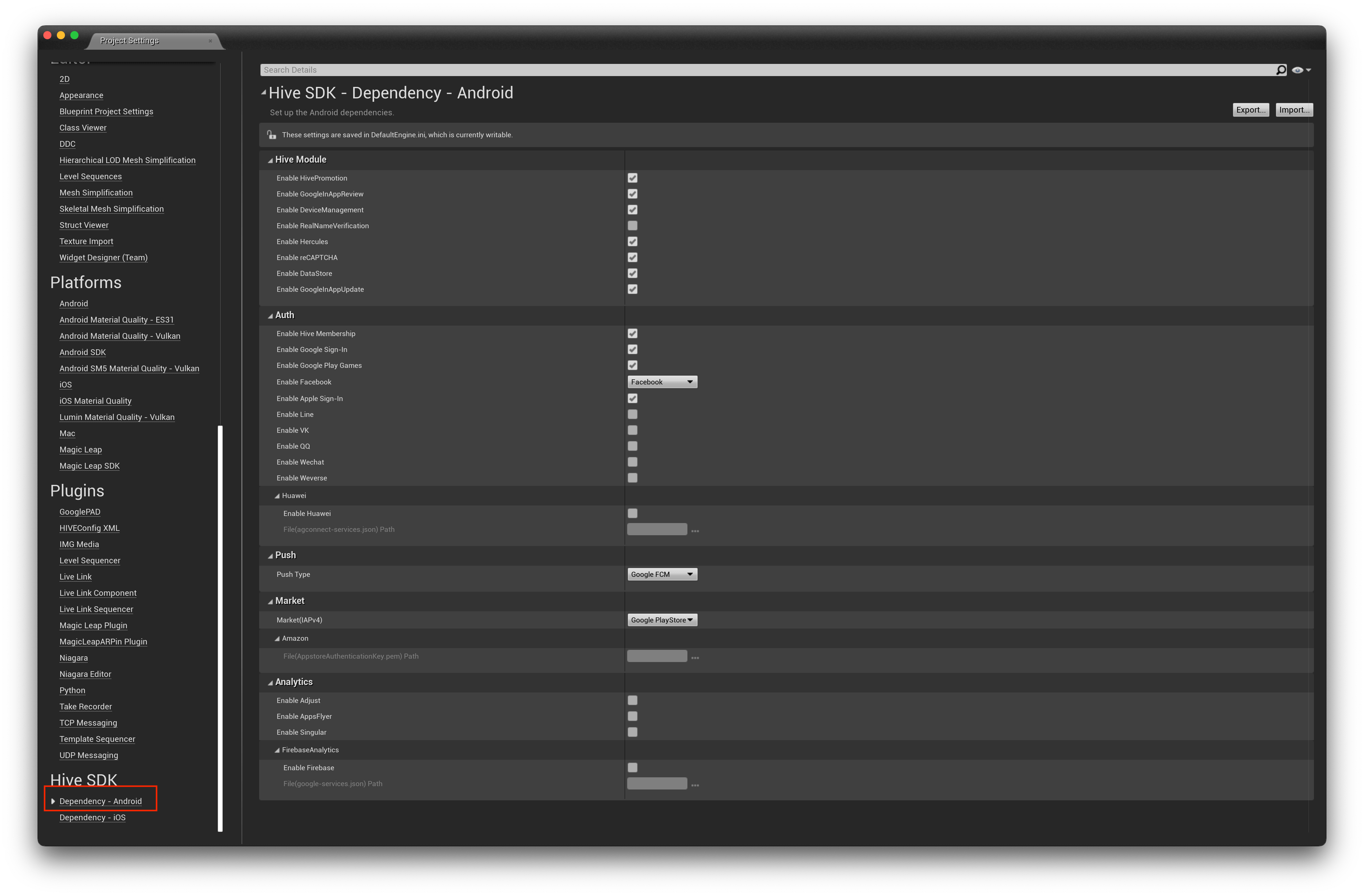Open the Market(IAPv4) Google PlayStore dropdown
This screenshot has width=1364, height=896.
662,619
